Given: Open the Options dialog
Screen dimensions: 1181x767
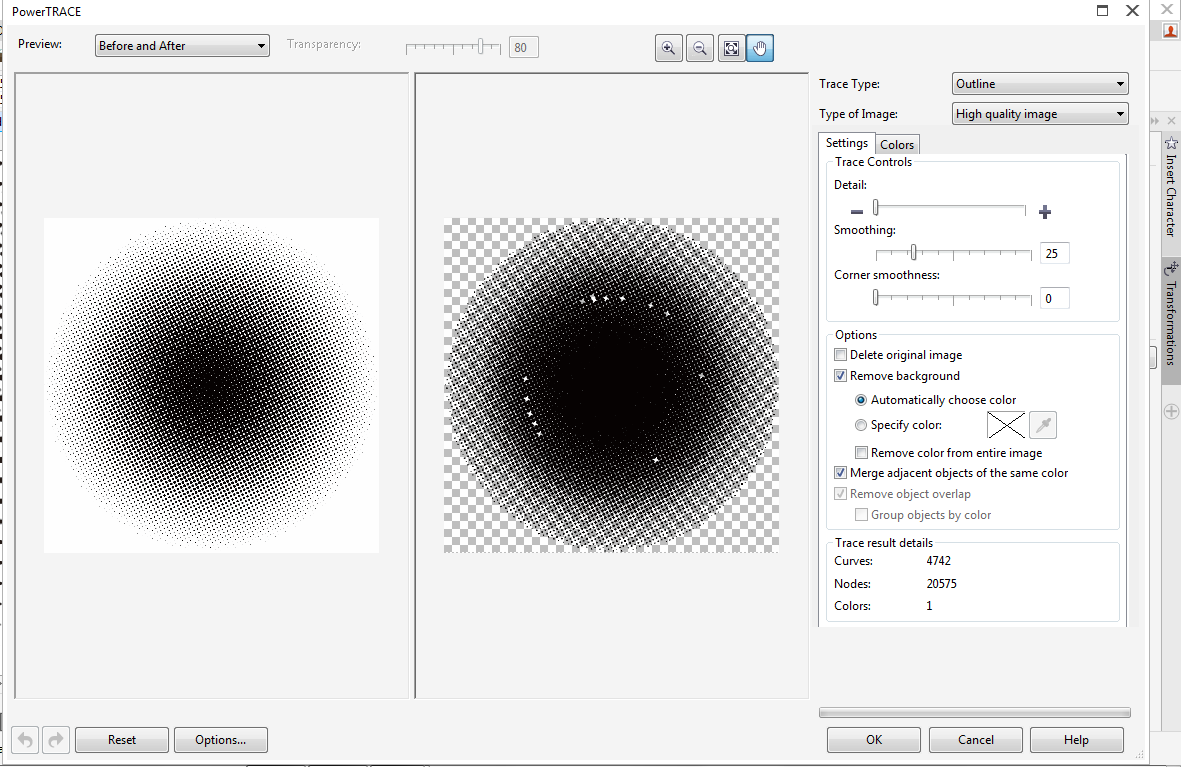Looking at the screenshot, I should point(220,739).
